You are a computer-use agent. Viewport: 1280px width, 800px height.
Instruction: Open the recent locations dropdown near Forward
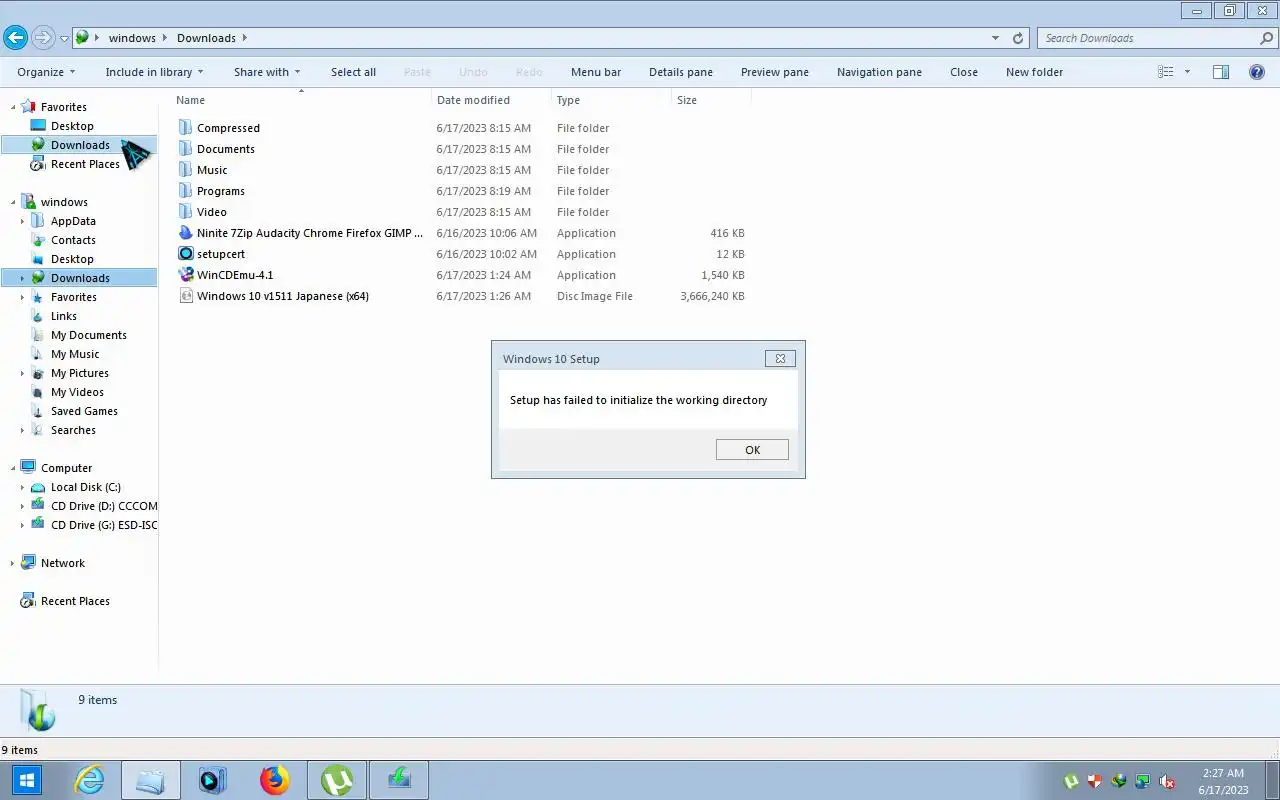pyautogui.click(x=64, y=39)
